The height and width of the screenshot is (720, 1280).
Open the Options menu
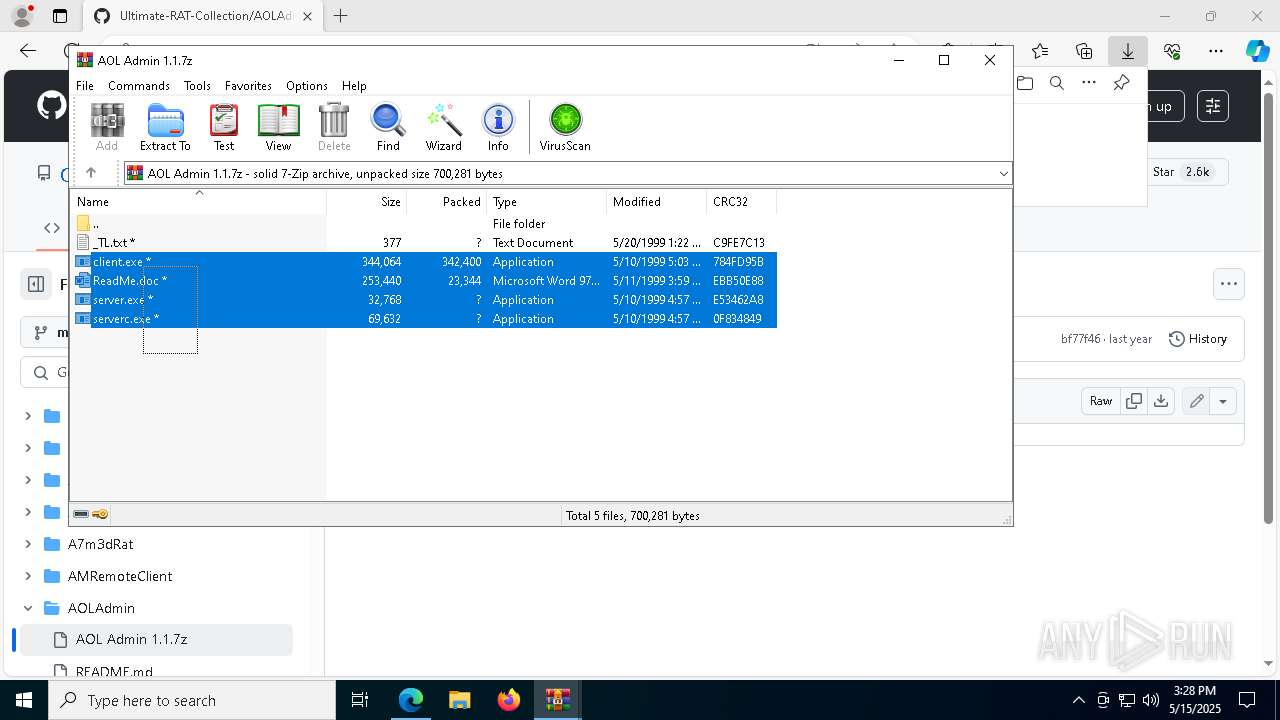click(307, 86)
